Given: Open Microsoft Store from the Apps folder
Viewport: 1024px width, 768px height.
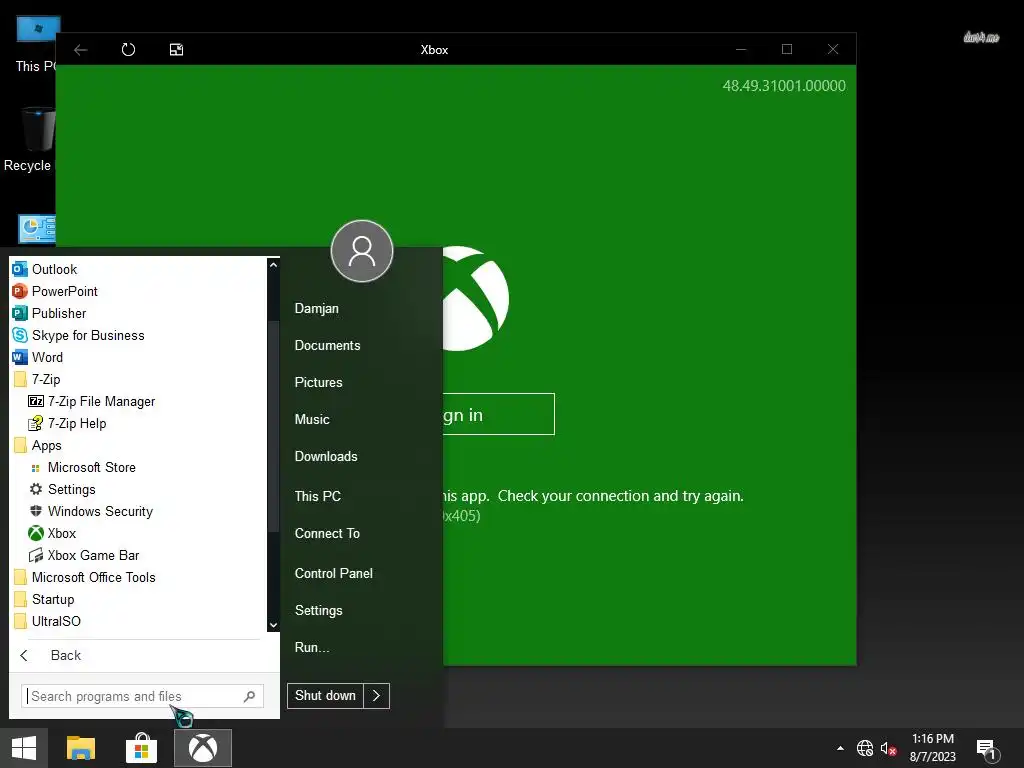Looking at the screenshot, I should [82, 468].
